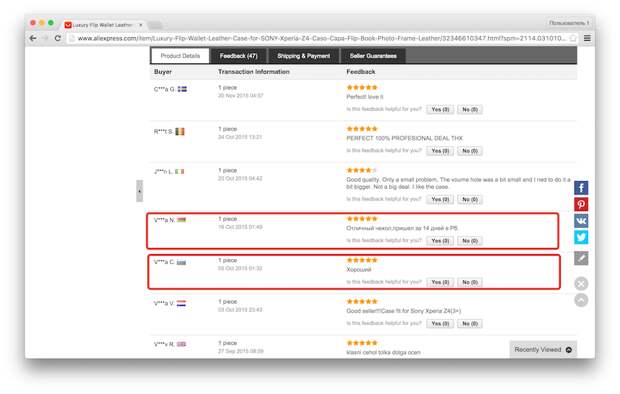Click the Buyer column header
The width and height of the screenshot is (620, 394).
tap(163, 72)
